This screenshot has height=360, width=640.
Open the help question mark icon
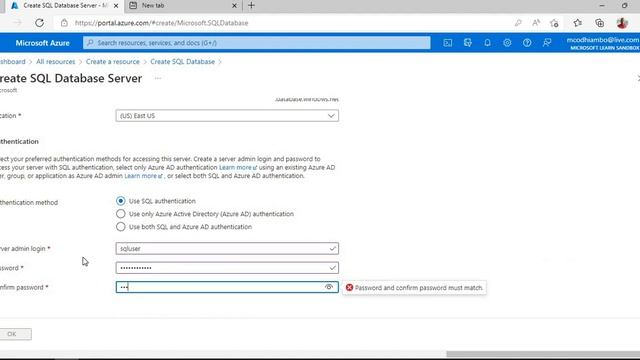(x=527, y=43)
